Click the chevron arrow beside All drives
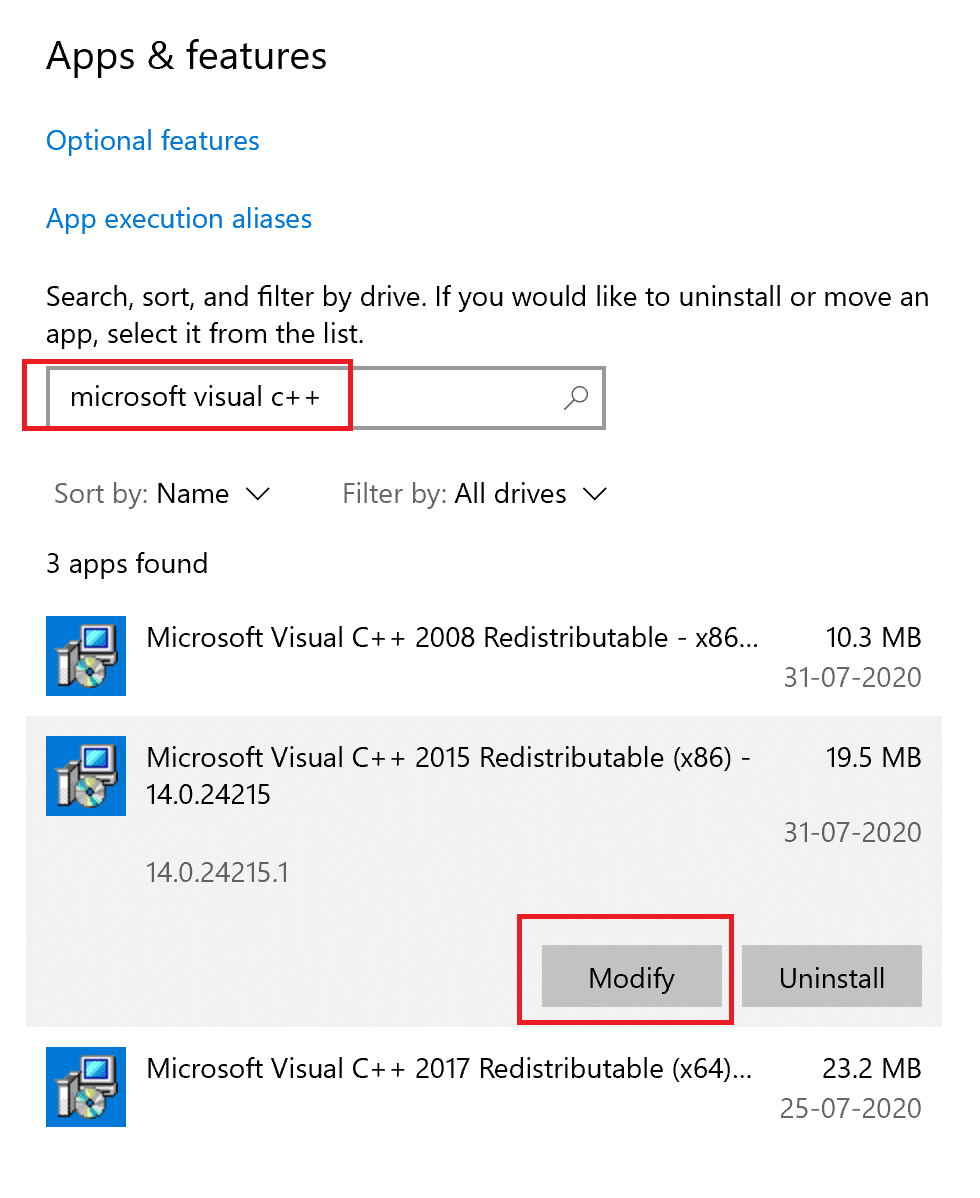 point(595,494)
